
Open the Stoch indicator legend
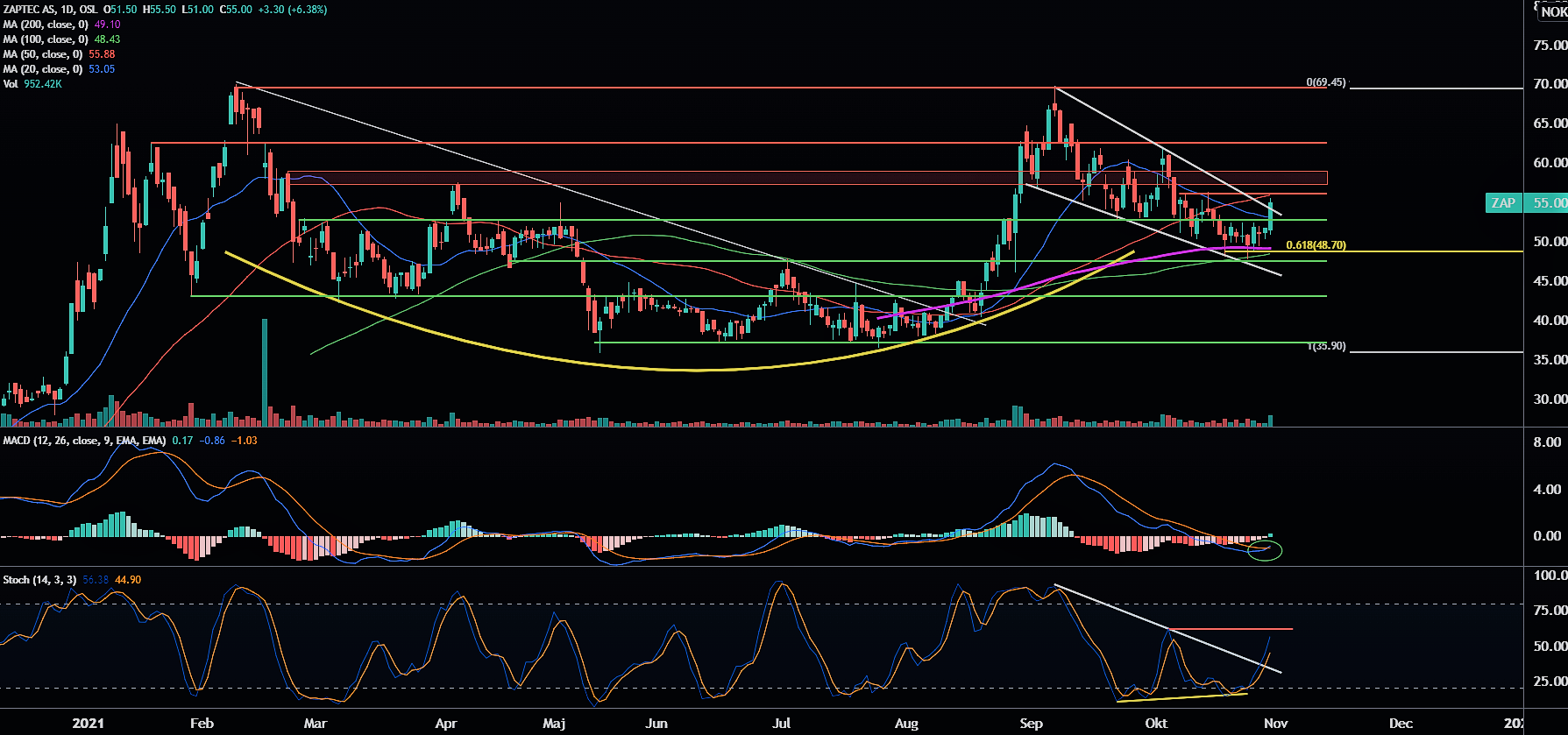tap(39, 580)
